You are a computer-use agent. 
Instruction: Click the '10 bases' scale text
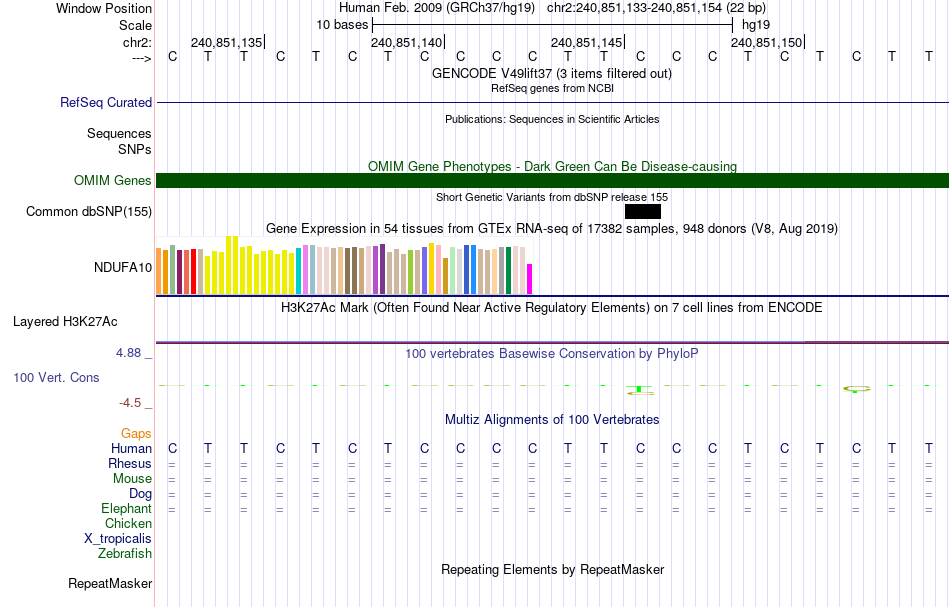point(342,25)
